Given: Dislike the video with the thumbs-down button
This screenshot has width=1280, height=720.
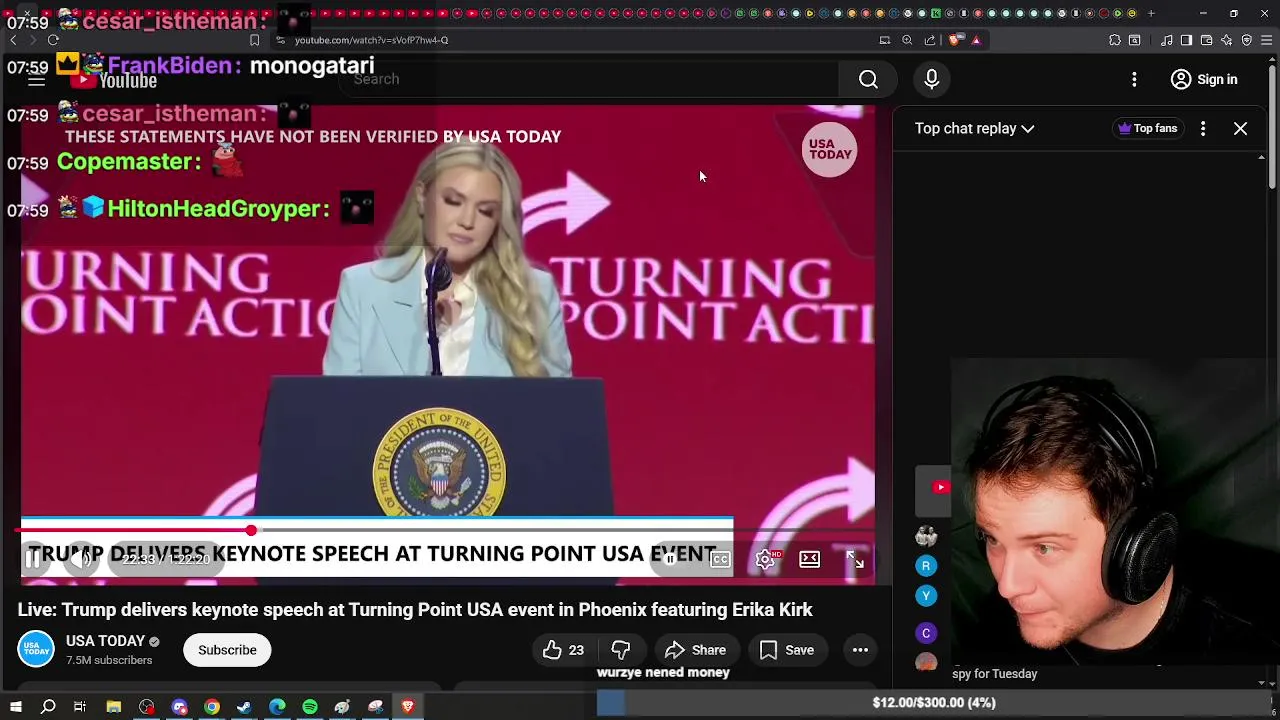Looking at the screenshot, I should (621, 650).
